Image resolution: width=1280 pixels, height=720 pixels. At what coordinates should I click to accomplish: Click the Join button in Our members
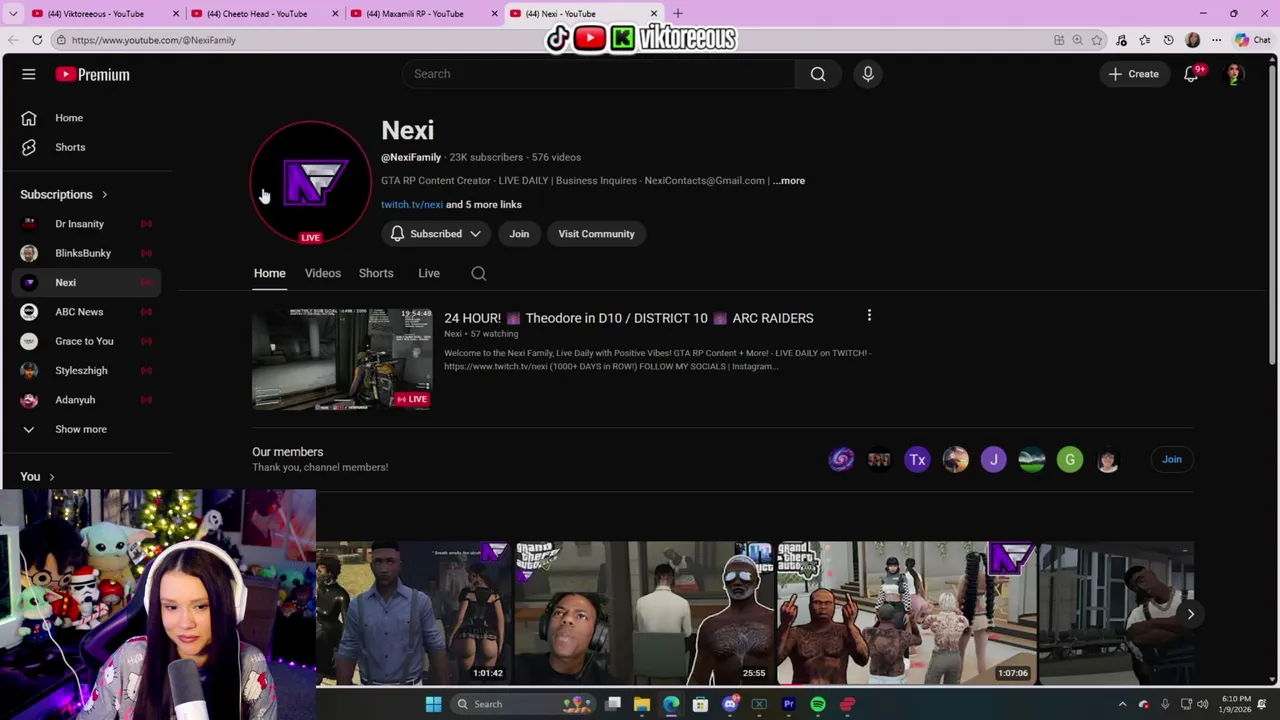click(x=1171, y=460)
